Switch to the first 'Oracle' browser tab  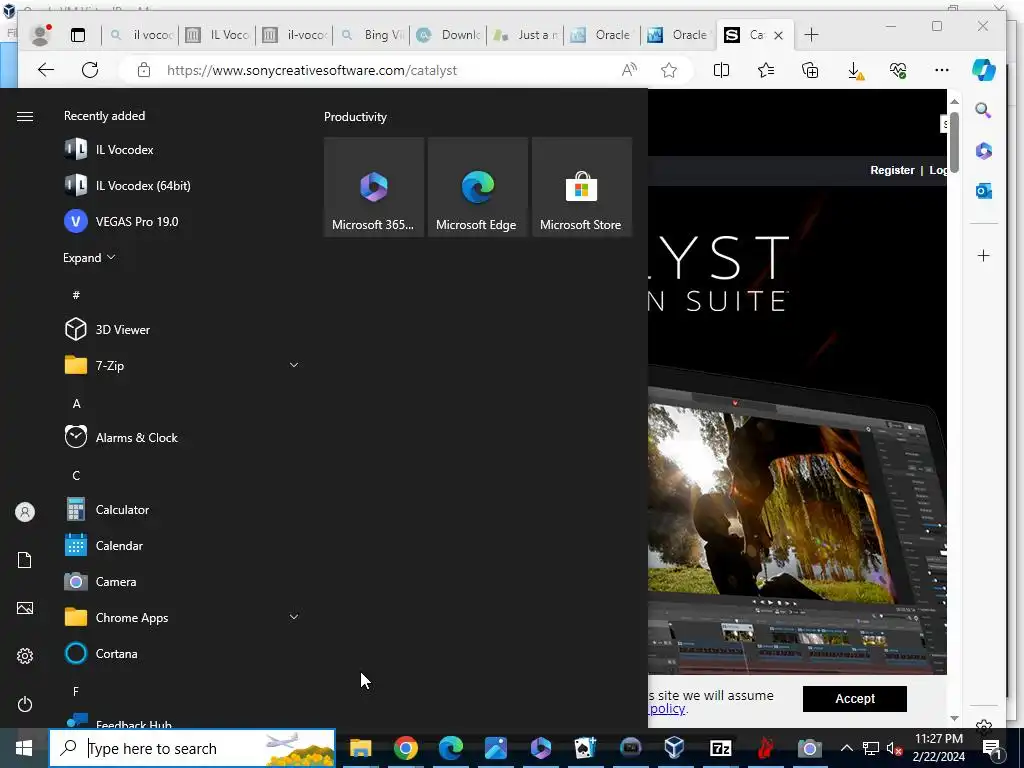pos(602,35)
